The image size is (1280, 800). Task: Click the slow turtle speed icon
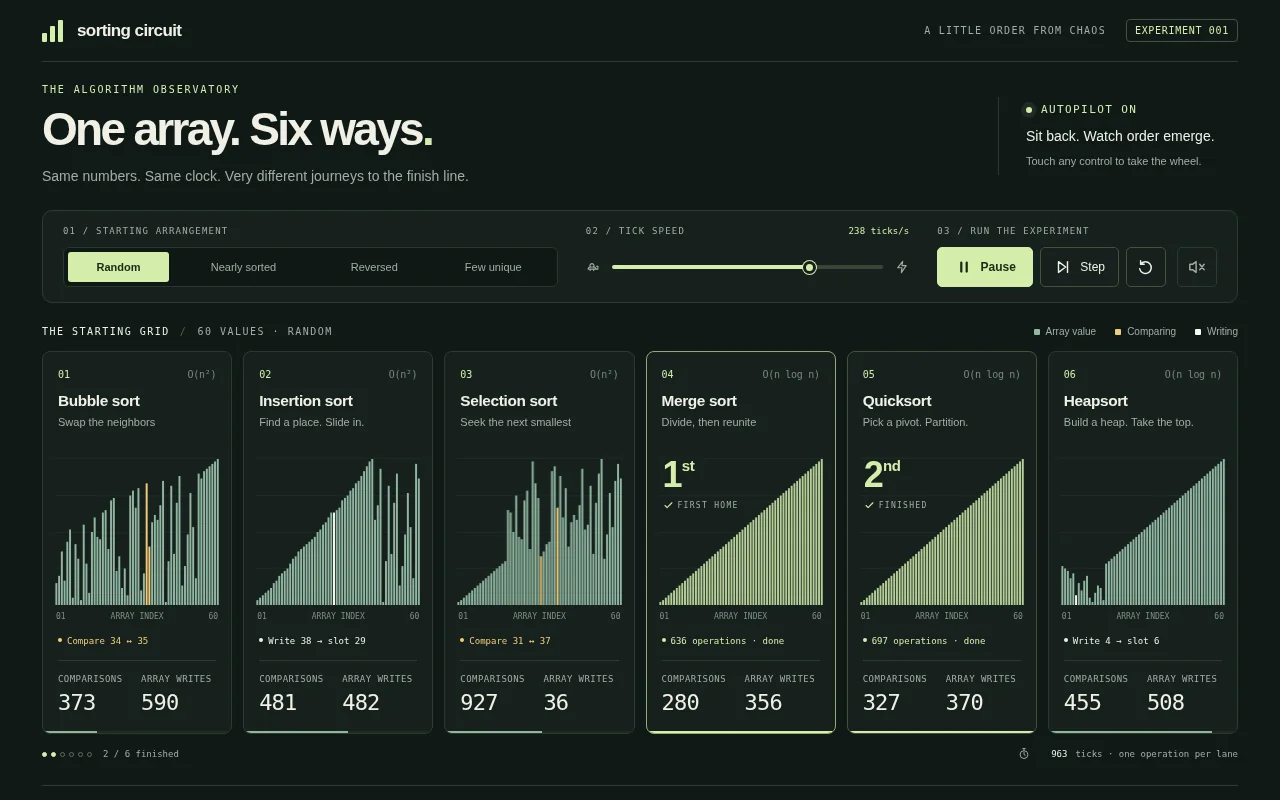593,267
